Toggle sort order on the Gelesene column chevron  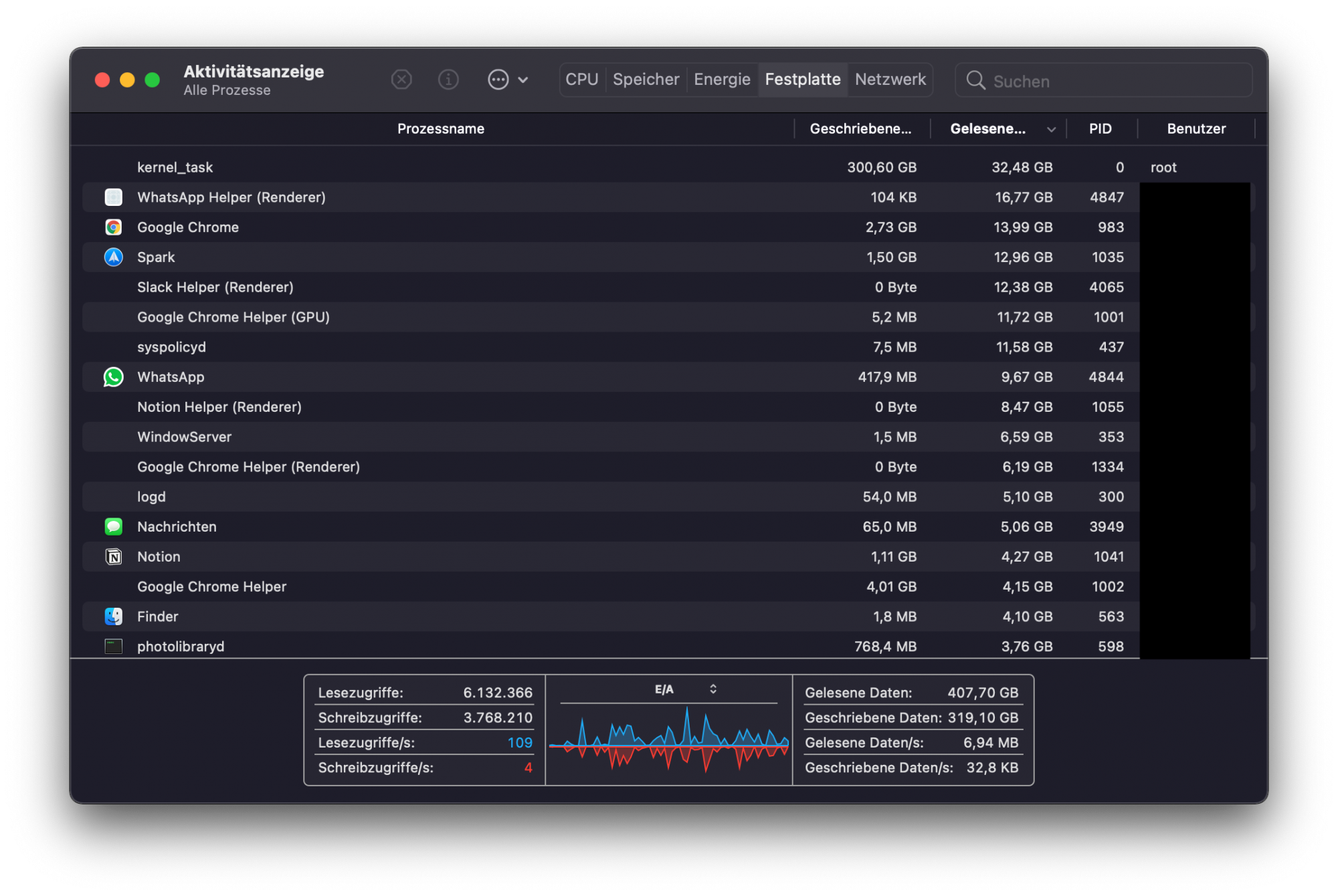1051,130
